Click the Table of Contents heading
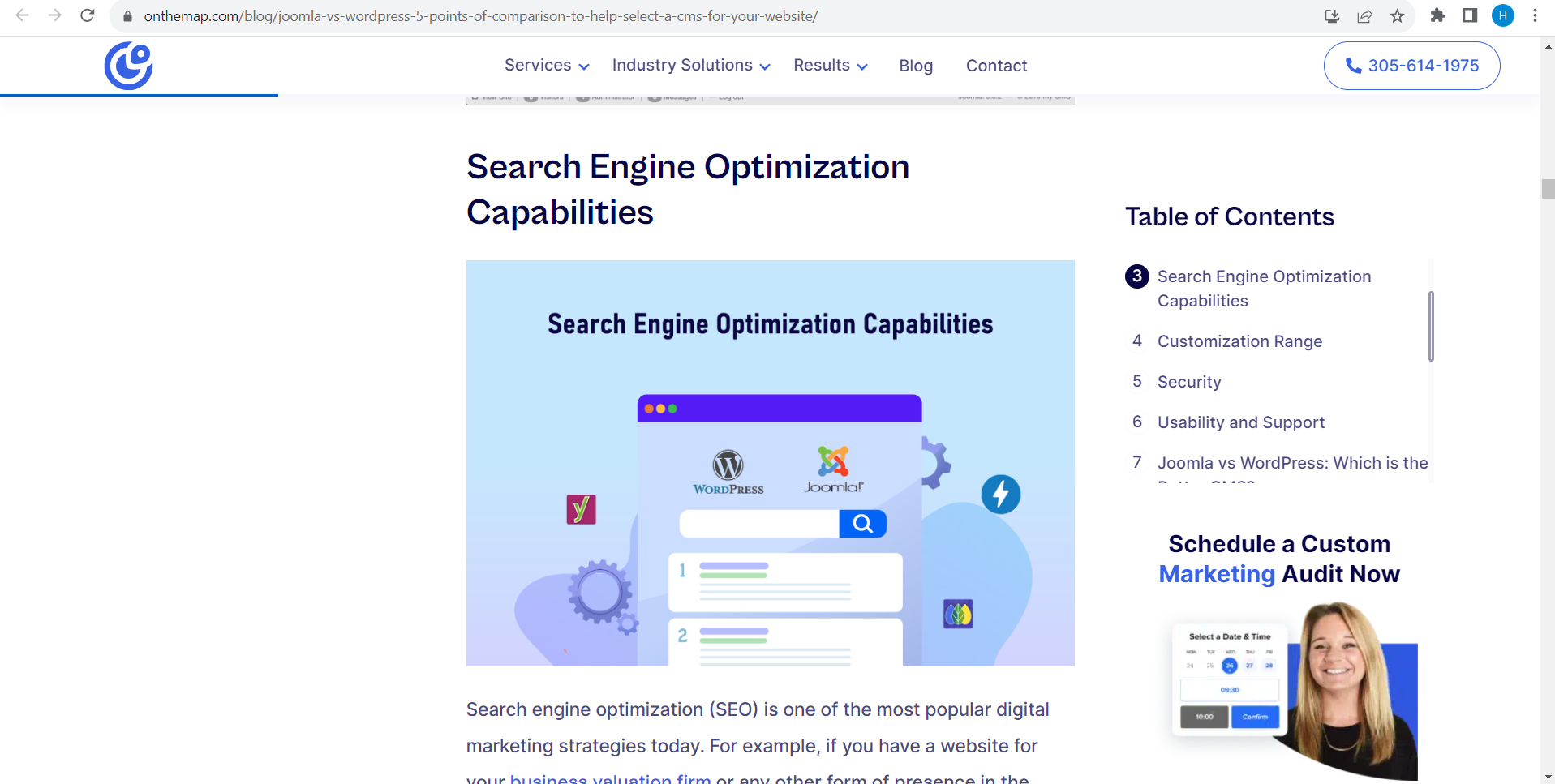Screen dimensions: 1555x784 [1229, 216]
